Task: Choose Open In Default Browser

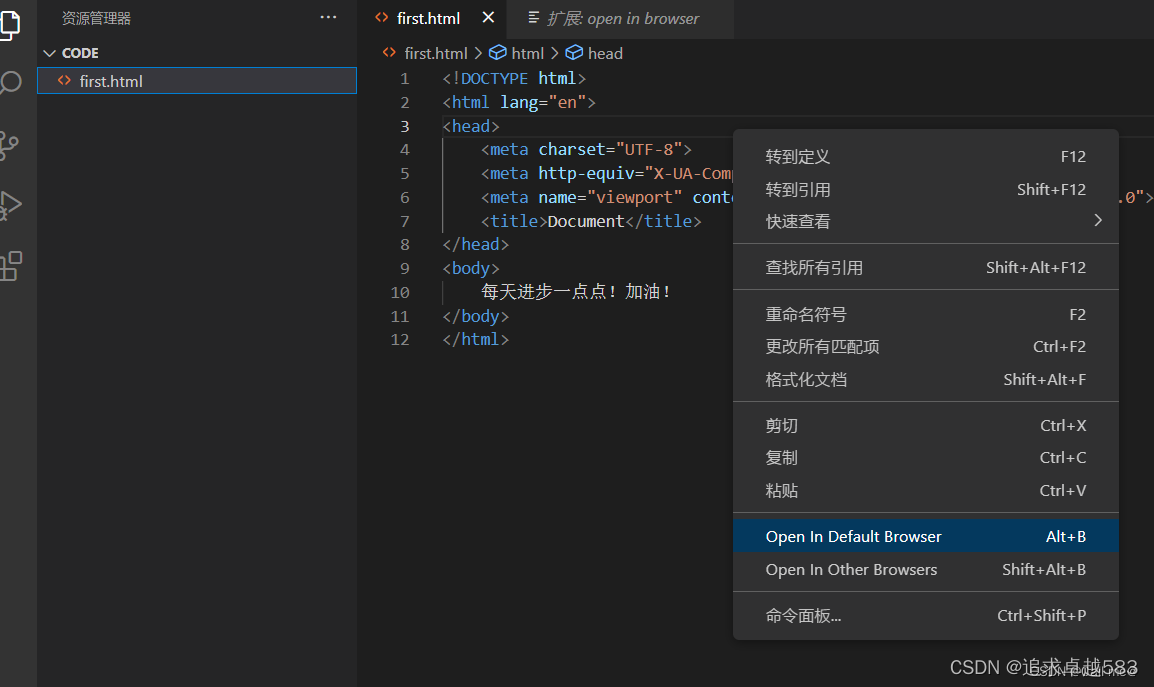Action: (x=853, y=536)
